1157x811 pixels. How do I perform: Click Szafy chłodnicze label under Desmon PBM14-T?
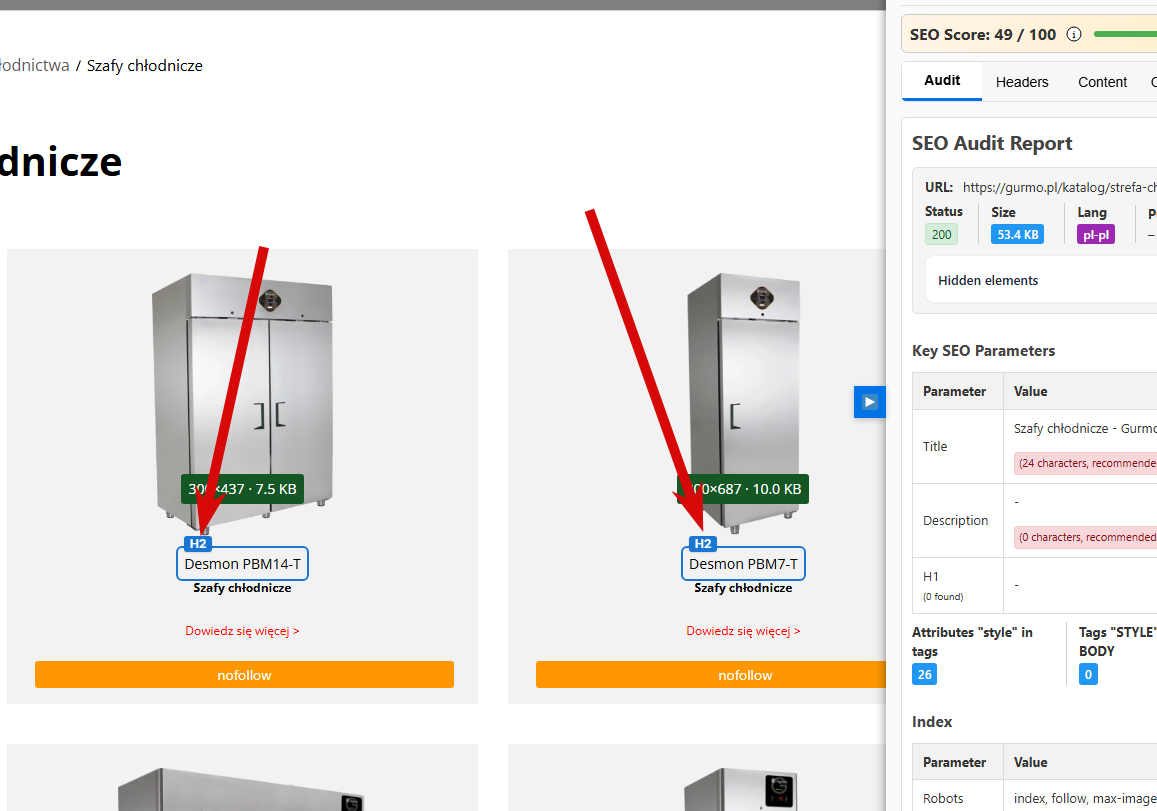242,588
